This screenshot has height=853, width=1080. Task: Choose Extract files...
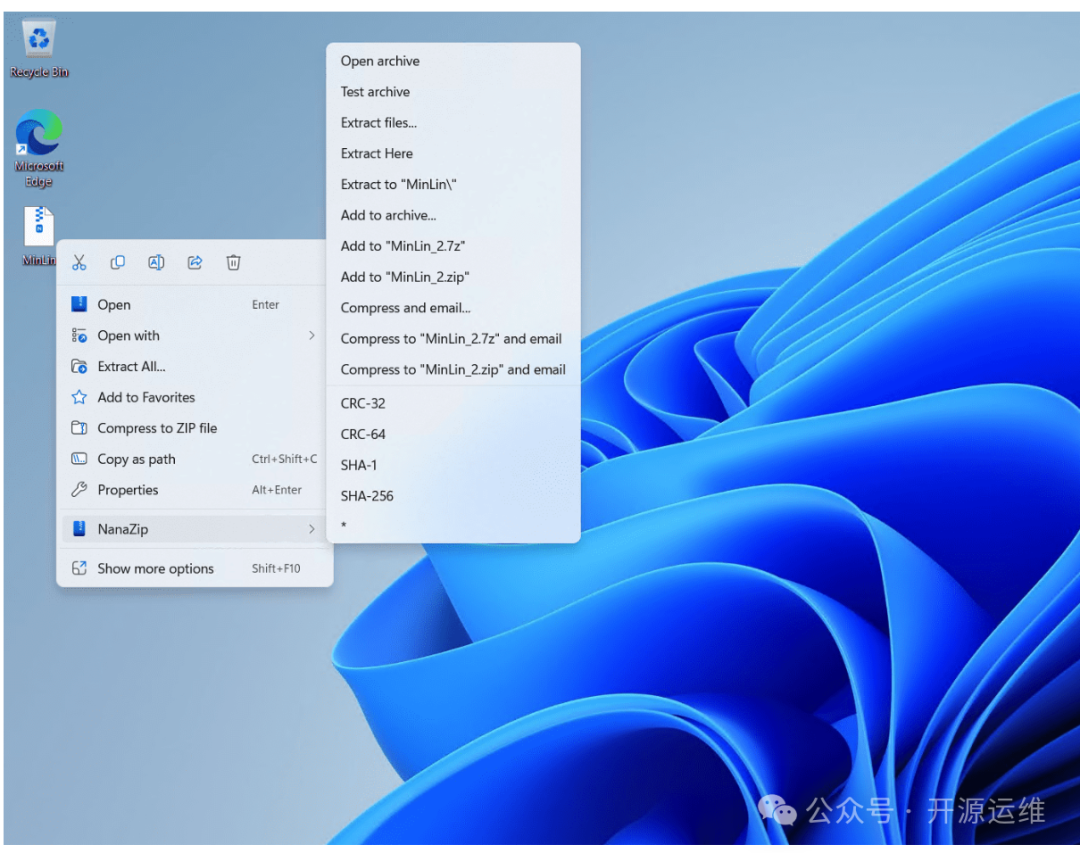click(x=453, y=123)
